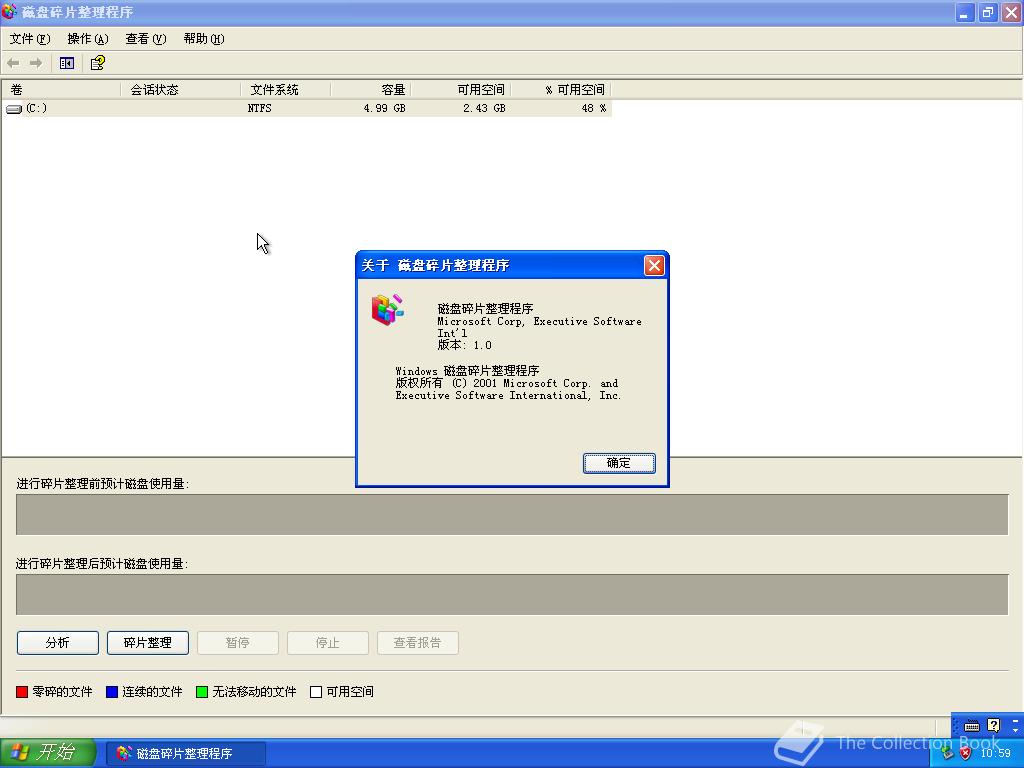Click the 会话状态 column header
This screenshot has height=768, width=1024.
point(181,89)
